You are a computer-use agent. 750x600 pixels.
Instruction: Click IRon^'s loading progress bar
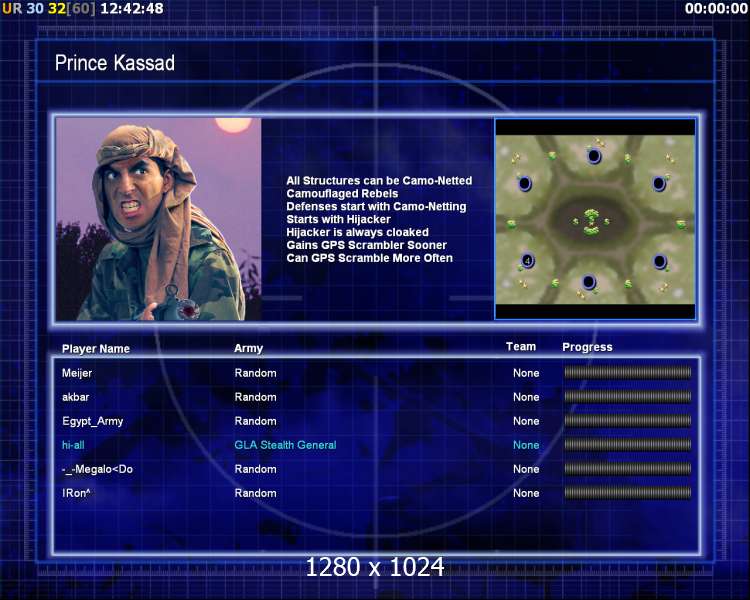(628, 493)
